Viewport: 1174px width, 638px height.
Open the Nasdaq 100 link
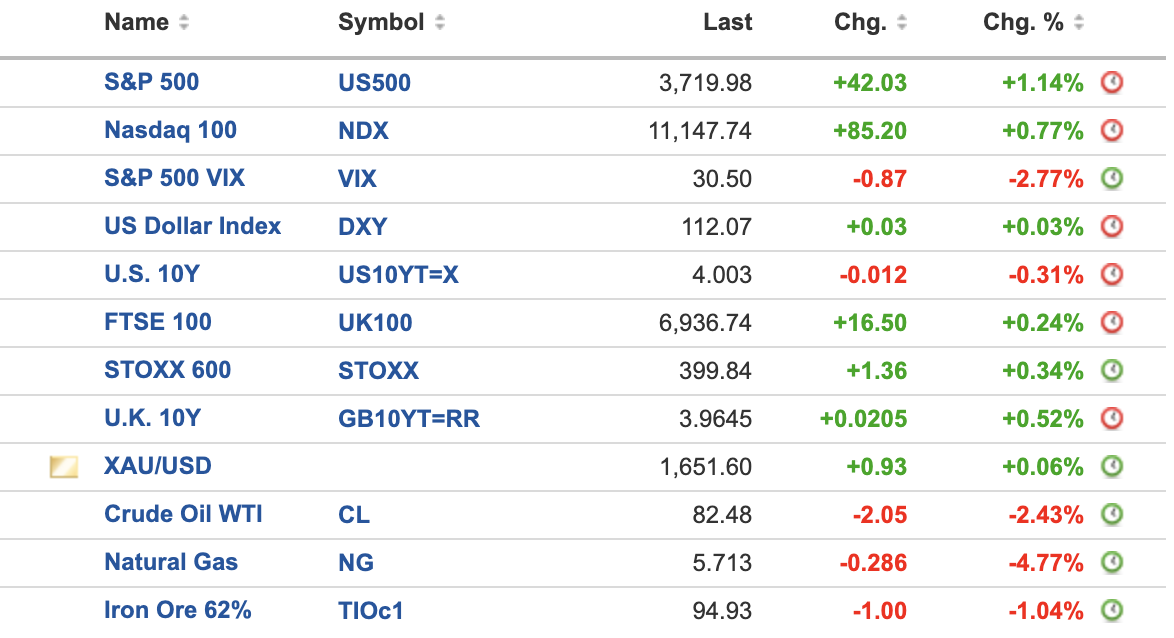[170, 130]
